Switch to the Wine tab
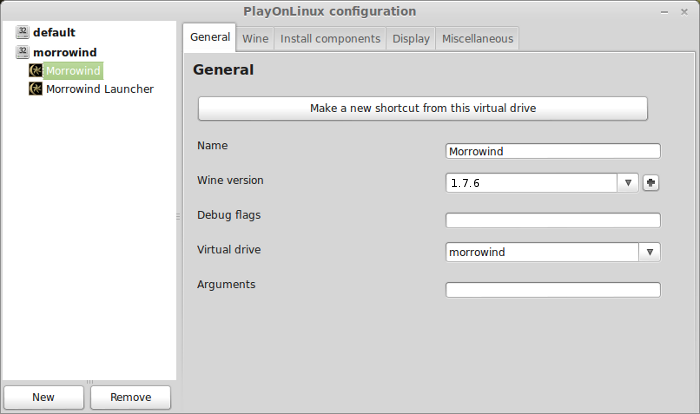The width and height of the screenshot is (700, 414). click(x=255, y=39)
